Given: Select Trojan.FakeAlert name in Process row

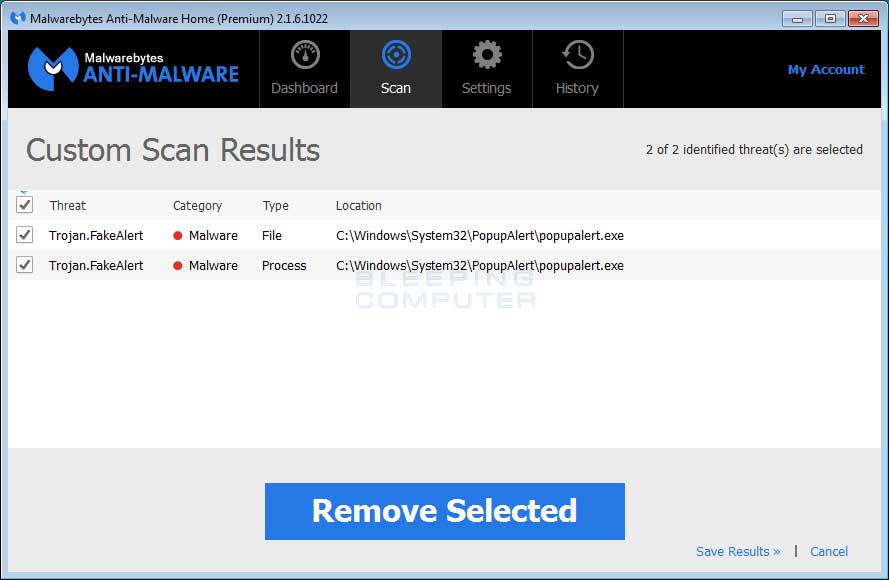Looking at the screenshot, I should (96, 265).
